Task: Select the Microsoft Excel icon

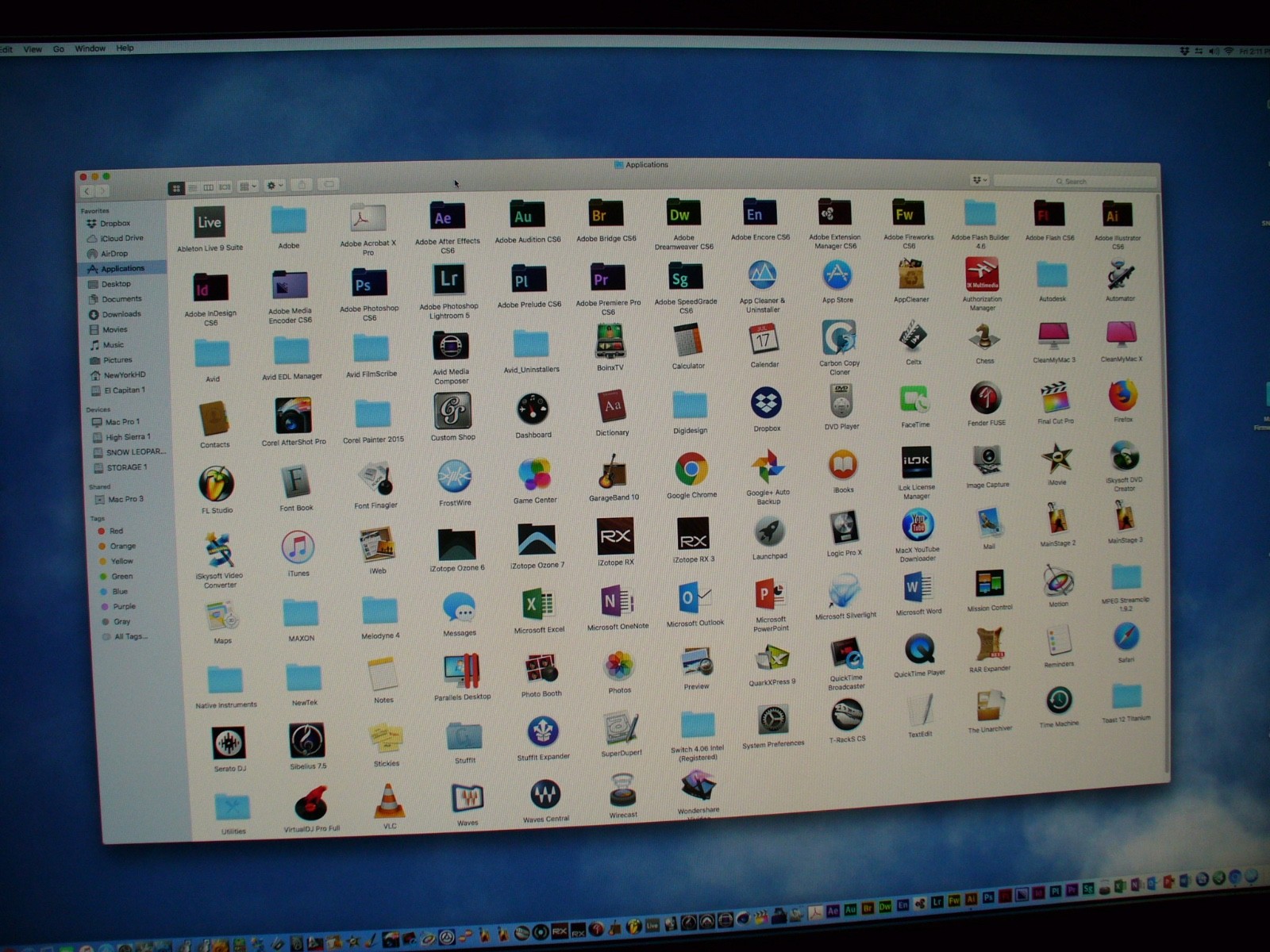Action: pyautogui.click(x=538, y=605)
